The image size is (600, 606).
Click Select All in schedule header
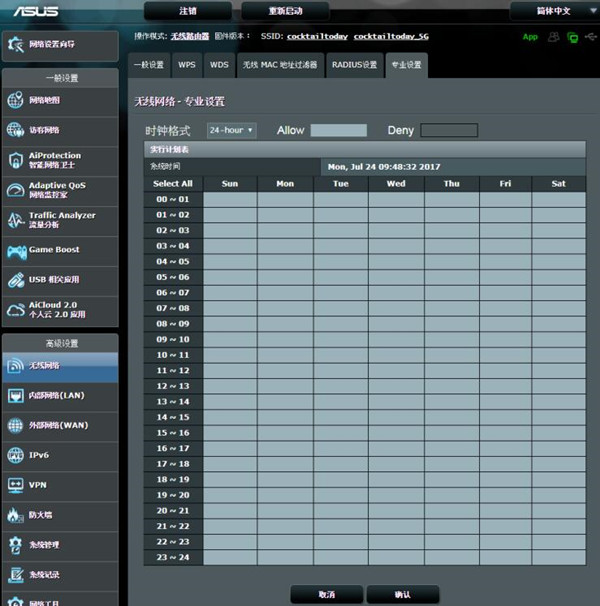[173, 183]
